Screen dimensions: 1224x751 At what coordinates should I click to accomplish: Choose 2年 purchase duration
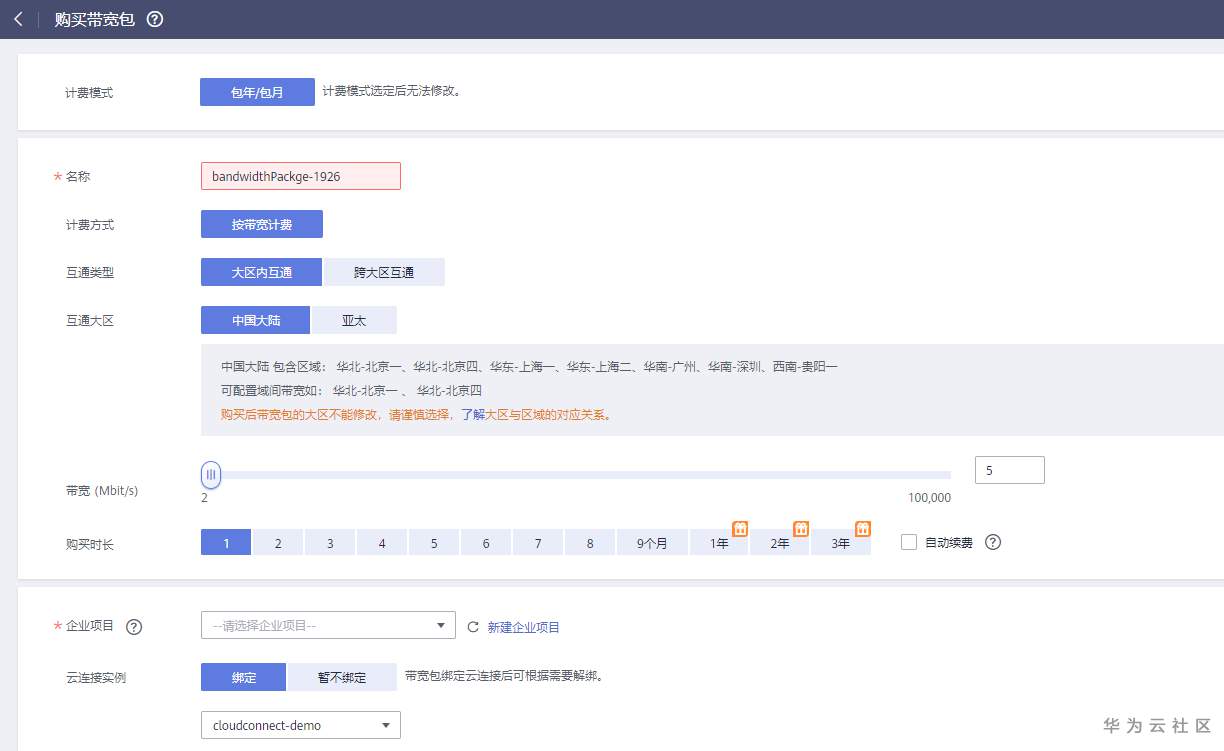coord(779,542)
